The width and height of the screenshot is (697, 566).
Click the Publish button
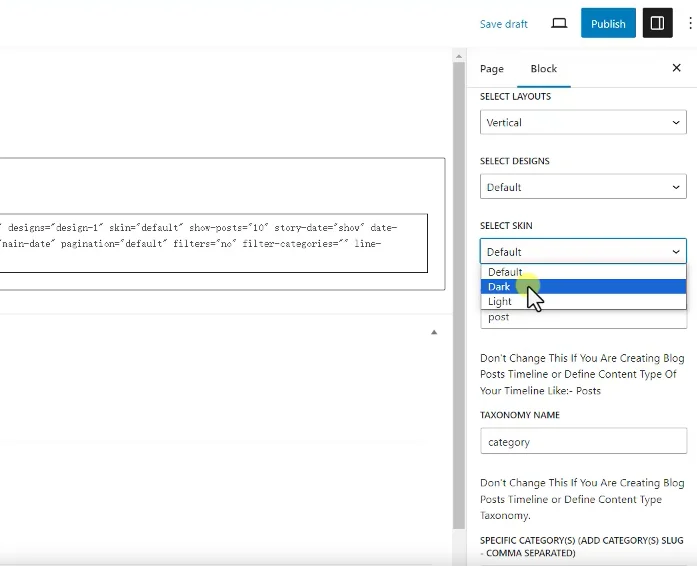[607, 23]
